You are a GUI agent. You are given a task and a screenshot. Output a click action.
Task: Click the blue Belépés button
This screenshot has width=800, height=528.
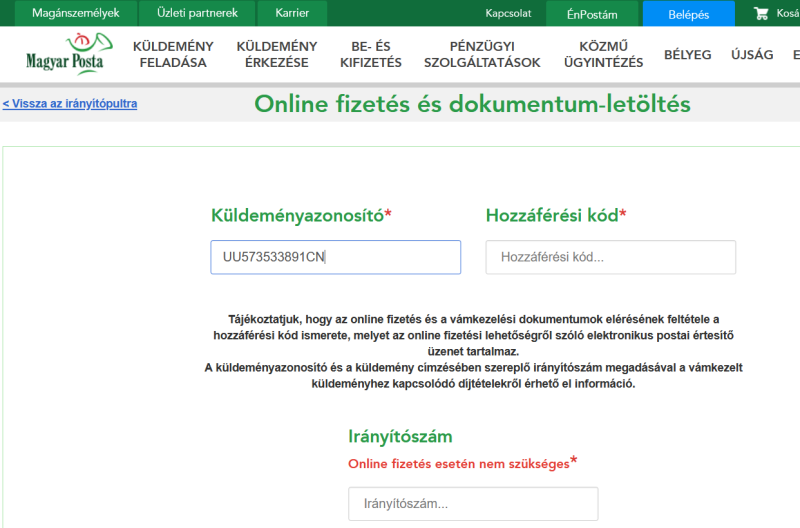688,14
